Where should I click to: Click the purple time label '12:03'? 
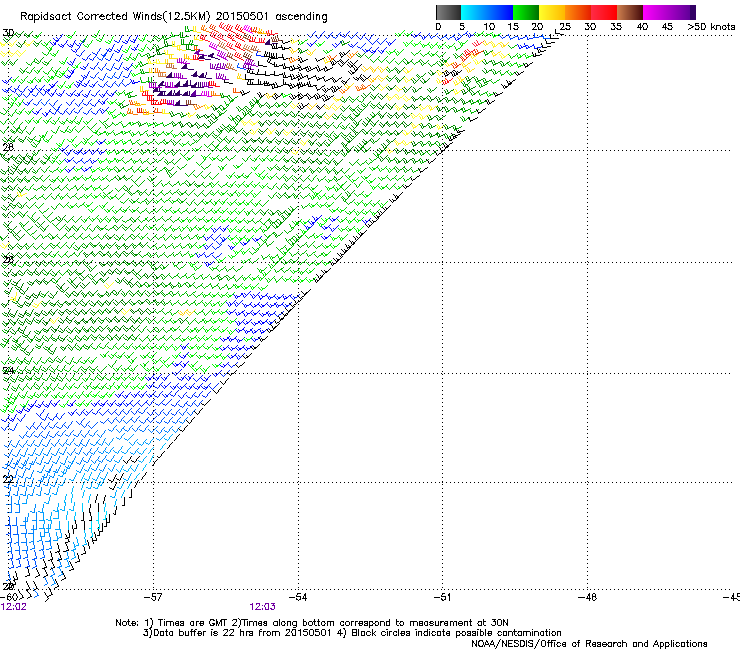(262, 607)
